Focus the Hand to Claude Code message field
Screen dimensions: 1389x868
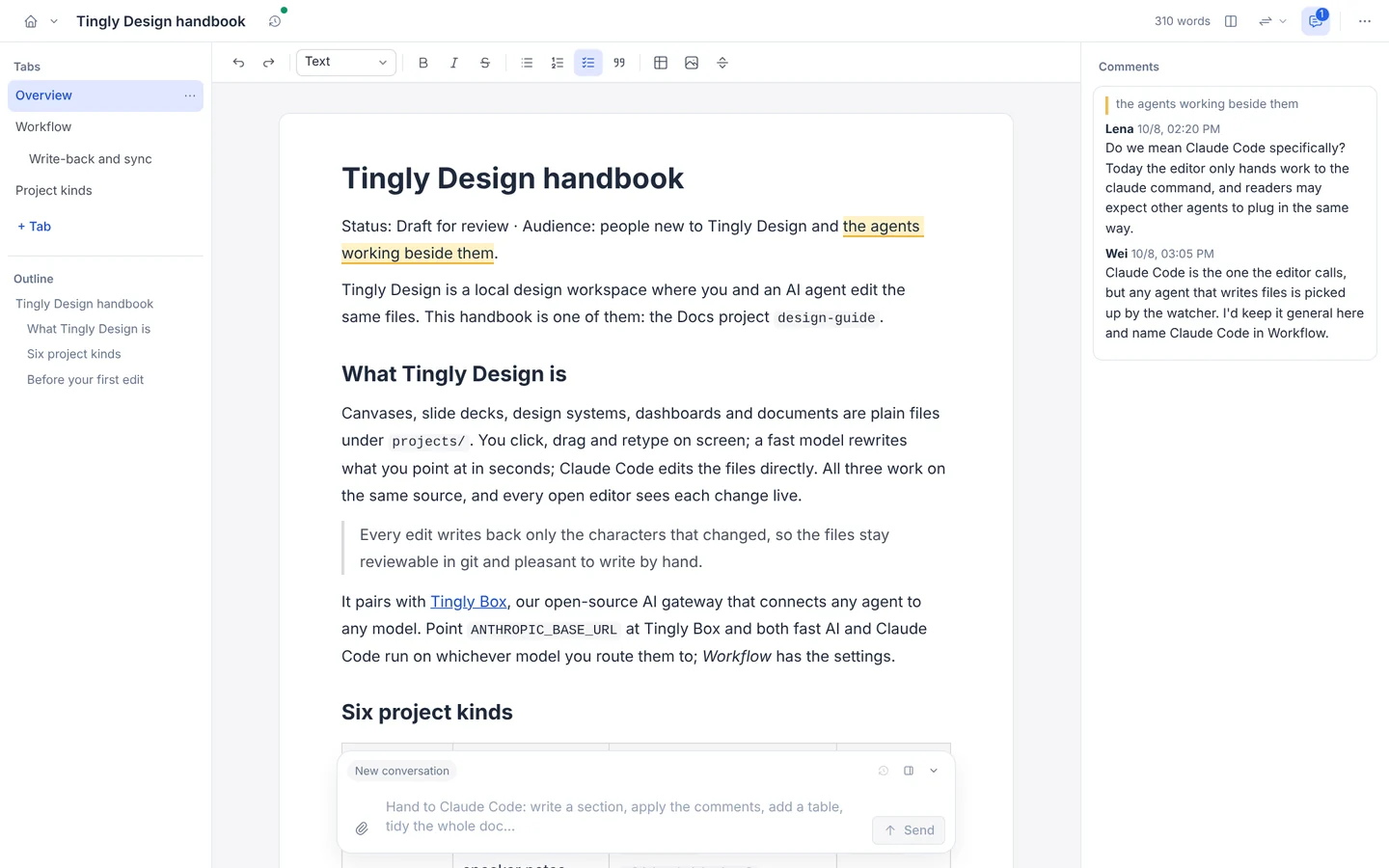(622, 816)
